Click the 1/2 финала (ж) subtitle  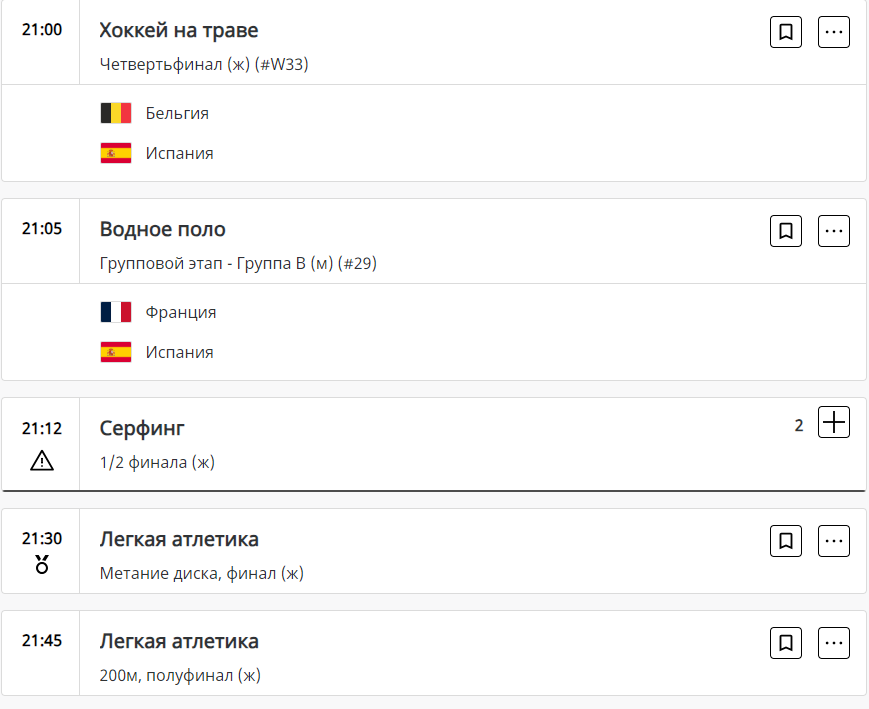click(157, 462)
